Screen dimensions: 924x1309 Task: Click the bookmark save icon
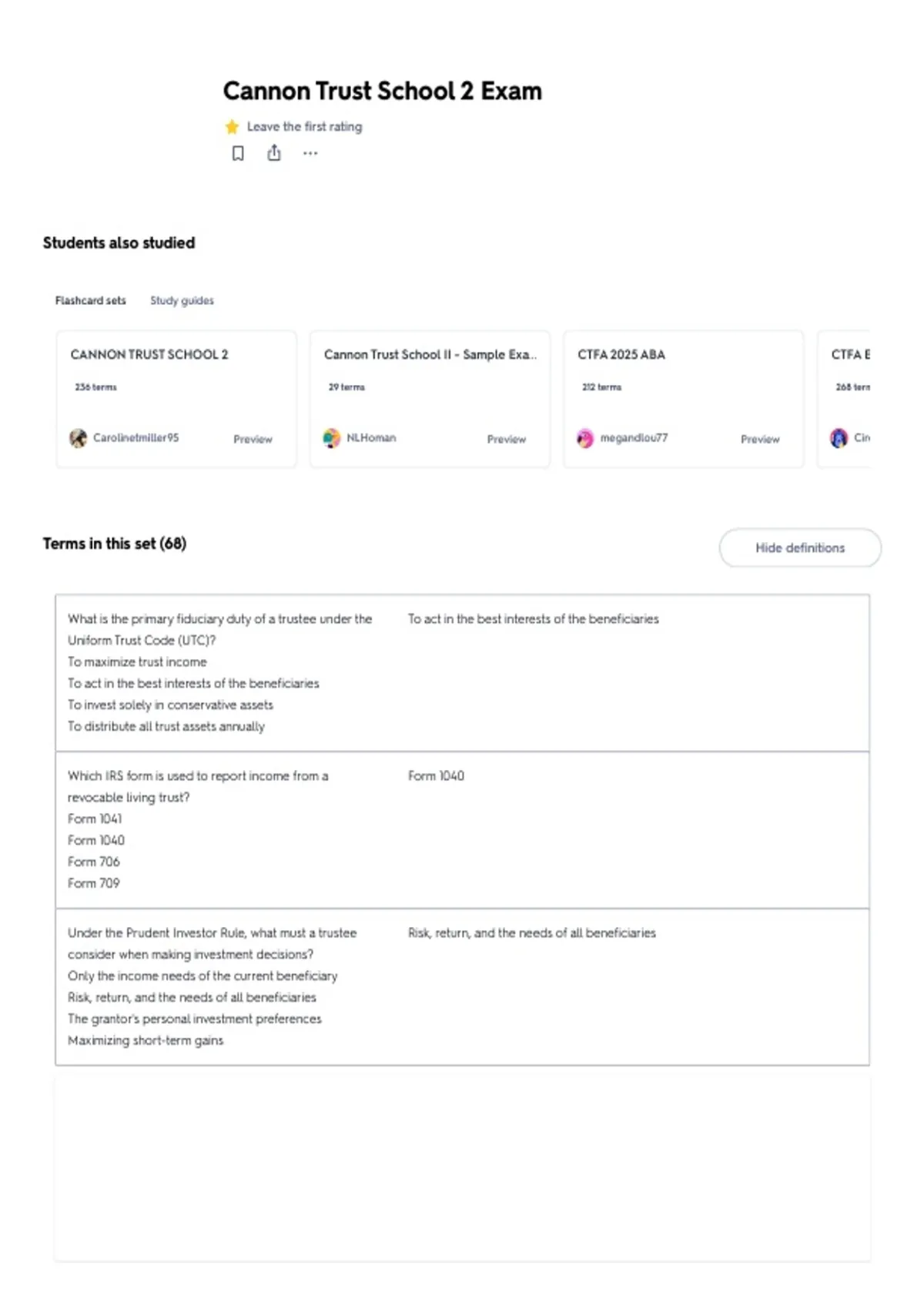(x=238, y=153)
